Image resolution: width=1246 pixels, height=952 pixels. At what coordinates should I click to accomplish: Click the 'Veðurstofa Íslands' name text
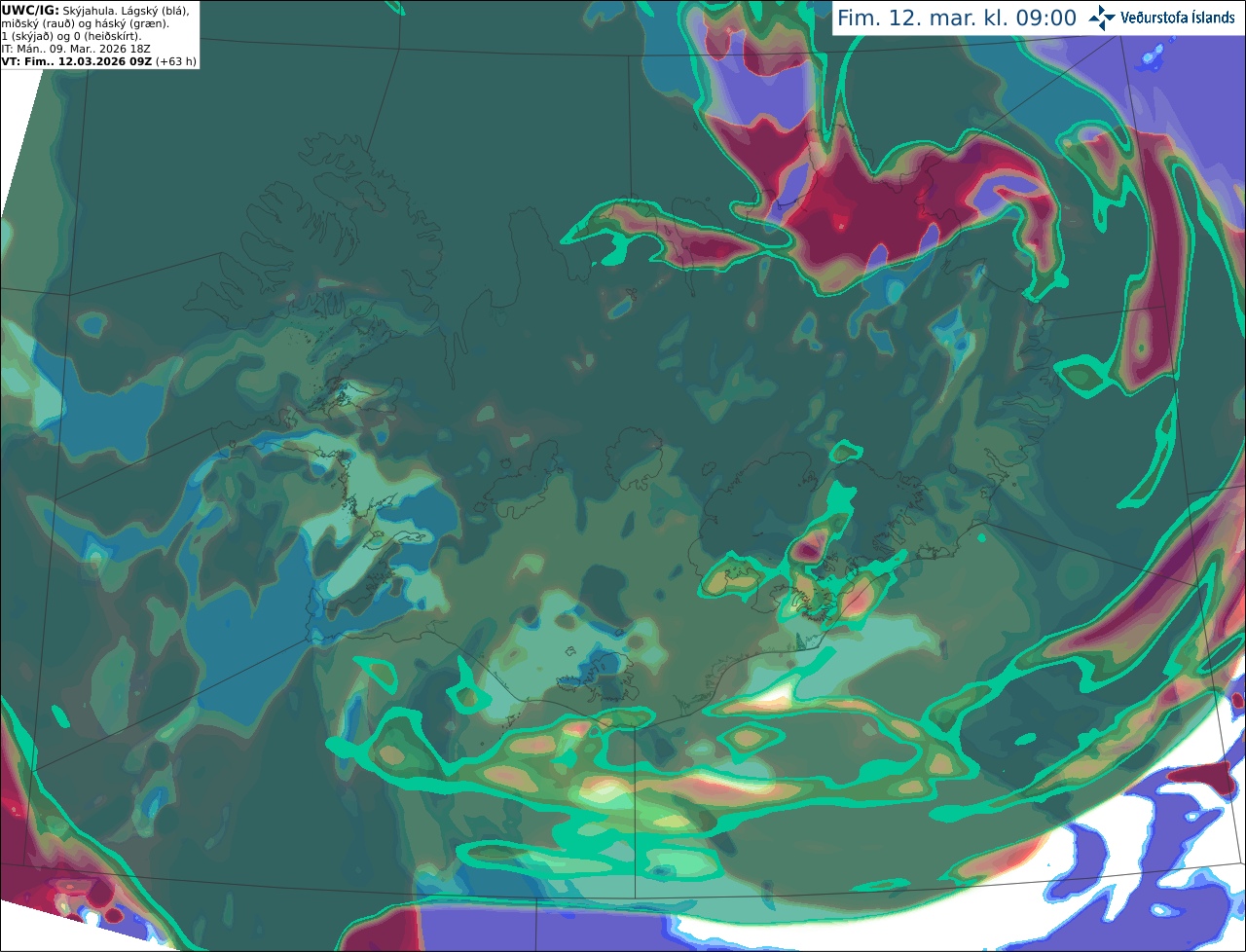pyautogui.click(x=1178, y=18)
